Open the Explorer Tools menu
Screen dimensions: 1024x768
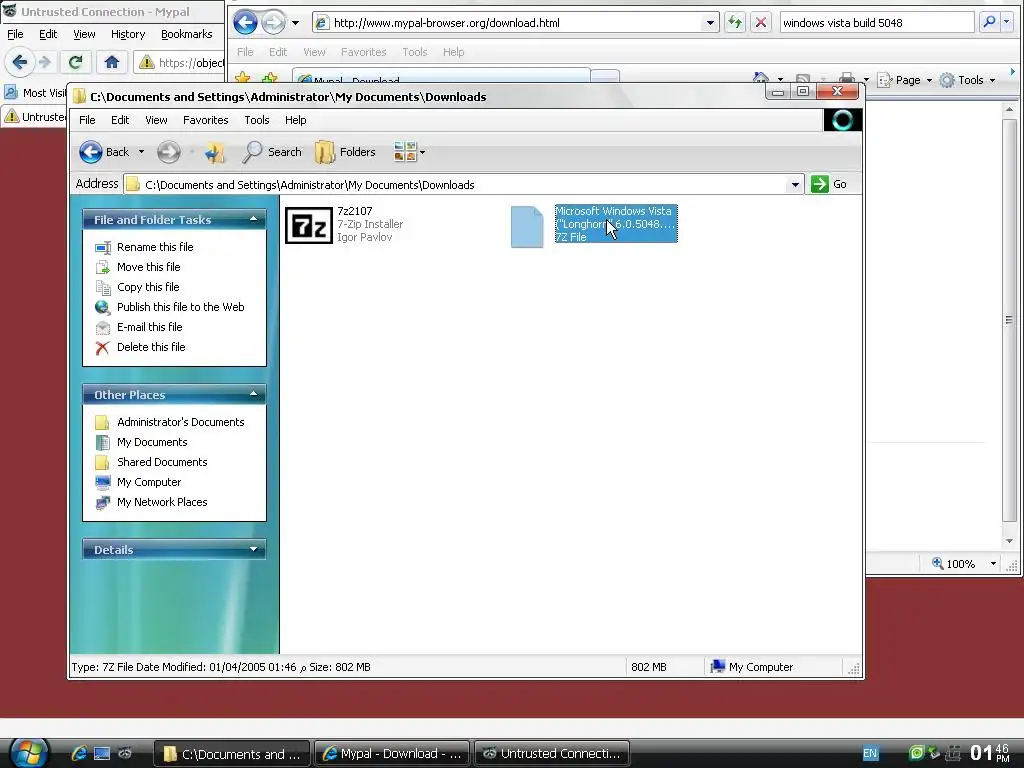tap(257, 120)
